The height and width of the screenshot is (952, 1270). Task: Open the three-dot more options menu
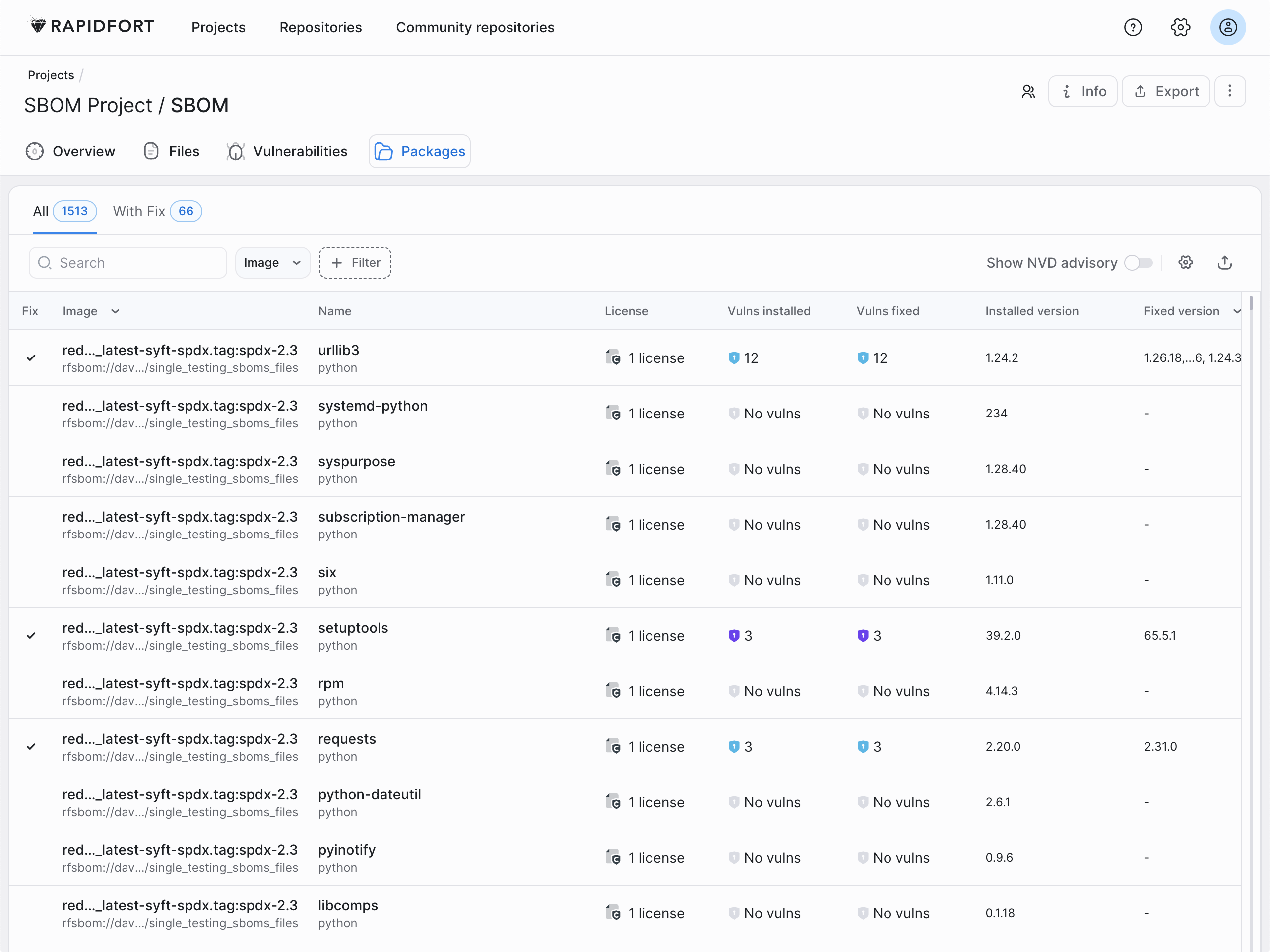pyautogui.click(x=1229, y=91)
